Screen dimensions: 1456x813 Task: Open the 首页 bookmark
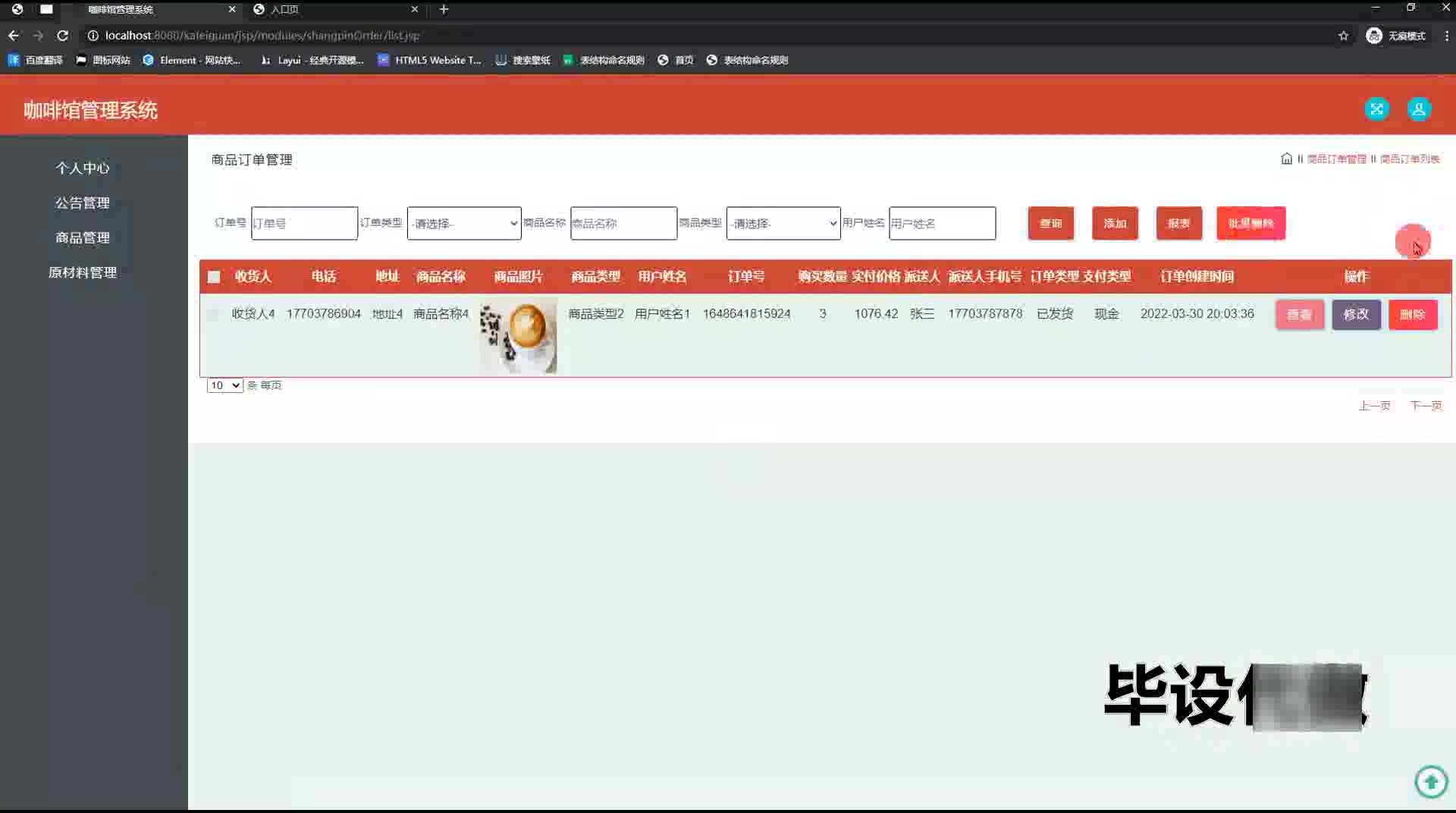(x=675, y=60)
